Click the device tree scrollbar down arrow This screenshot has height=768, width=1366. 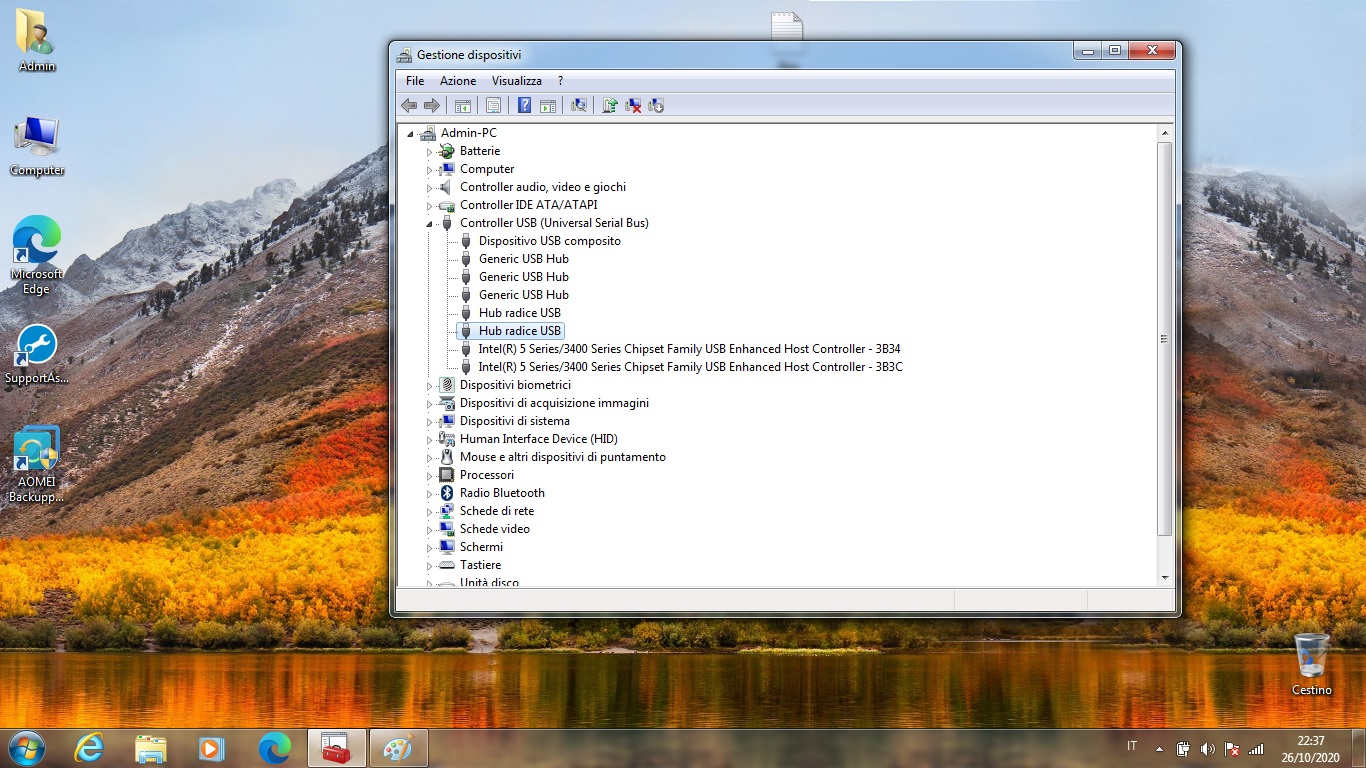pos(1164,577)
